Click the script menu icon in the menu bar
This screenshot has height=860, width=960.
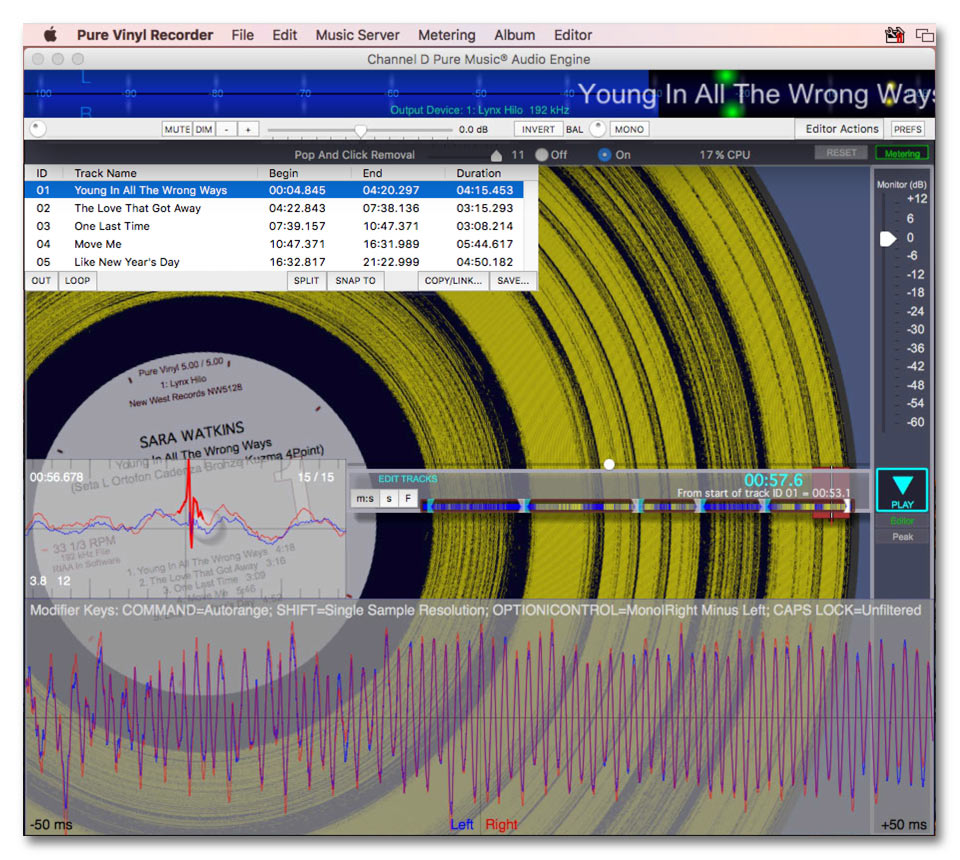tap(894, 35)
